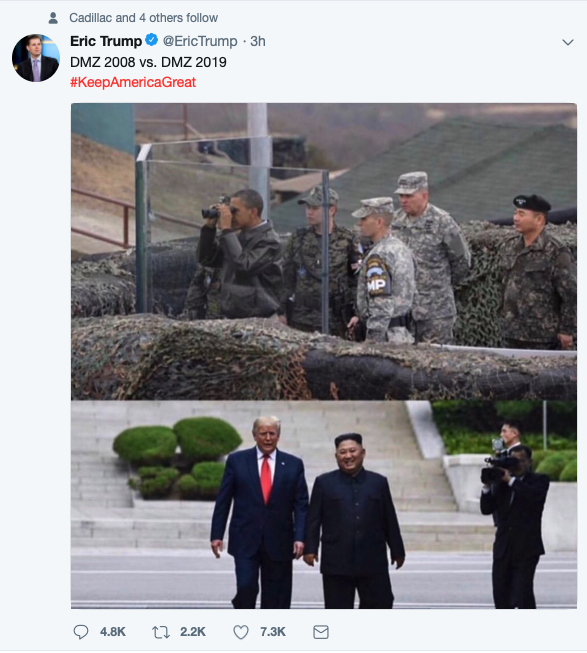Click the 2.2K retweets count
The image size is (587, 653).
tap(193, 632)
